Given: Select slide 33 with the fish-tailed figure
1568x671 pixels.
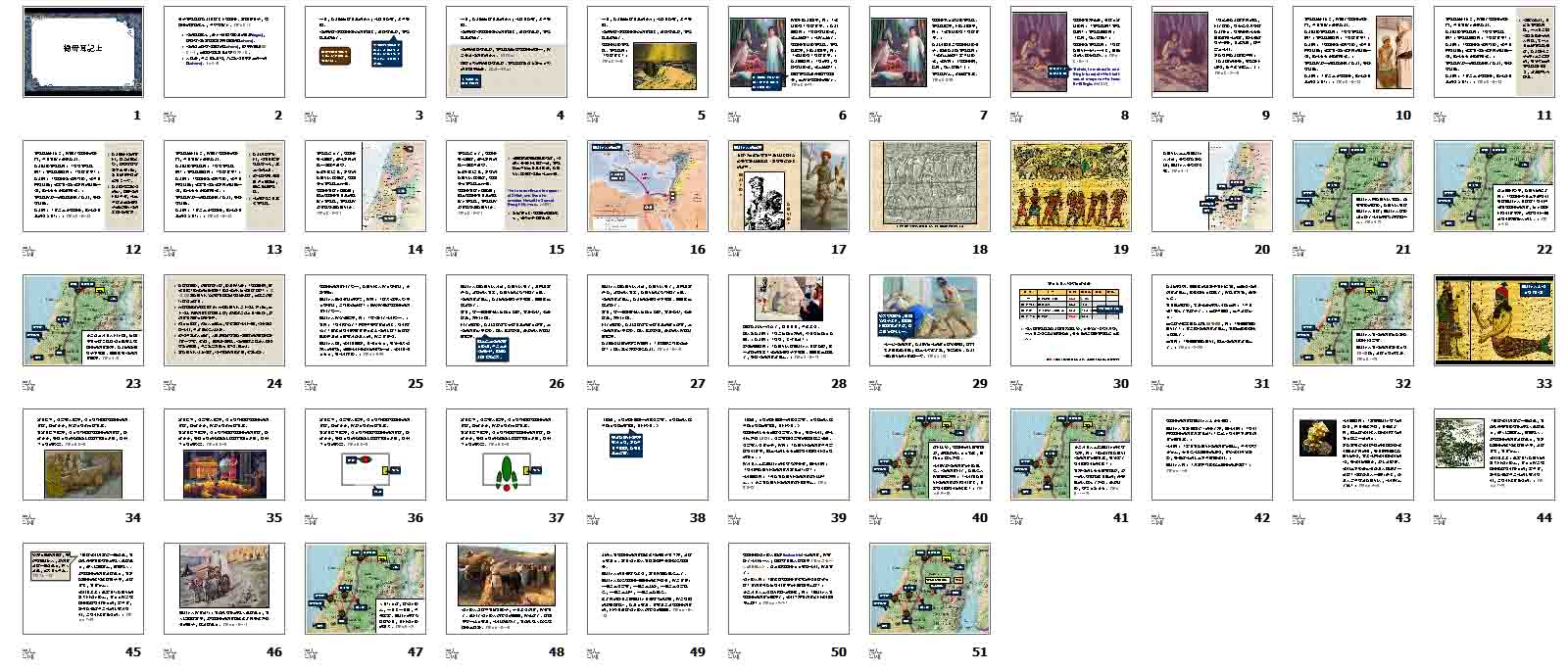Looking at the screenshot, I should (1494, 320).
